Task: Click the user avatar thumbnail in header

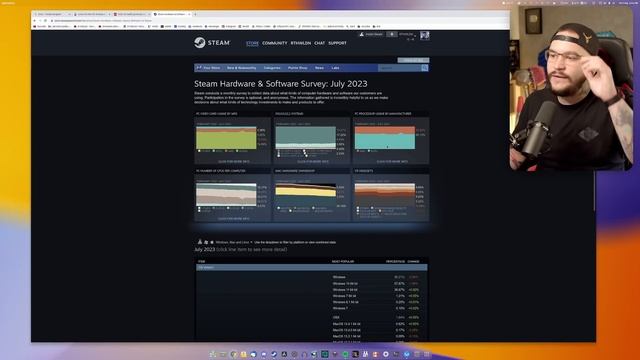Action: pos(424,36)
